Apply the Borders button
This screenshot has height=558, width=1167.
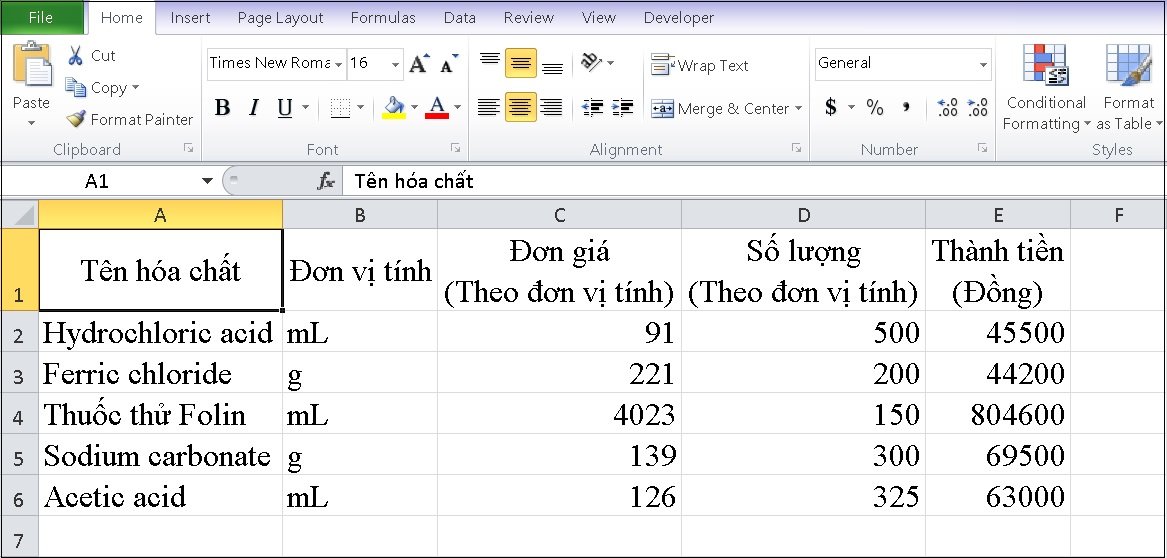tap(339, 109)
